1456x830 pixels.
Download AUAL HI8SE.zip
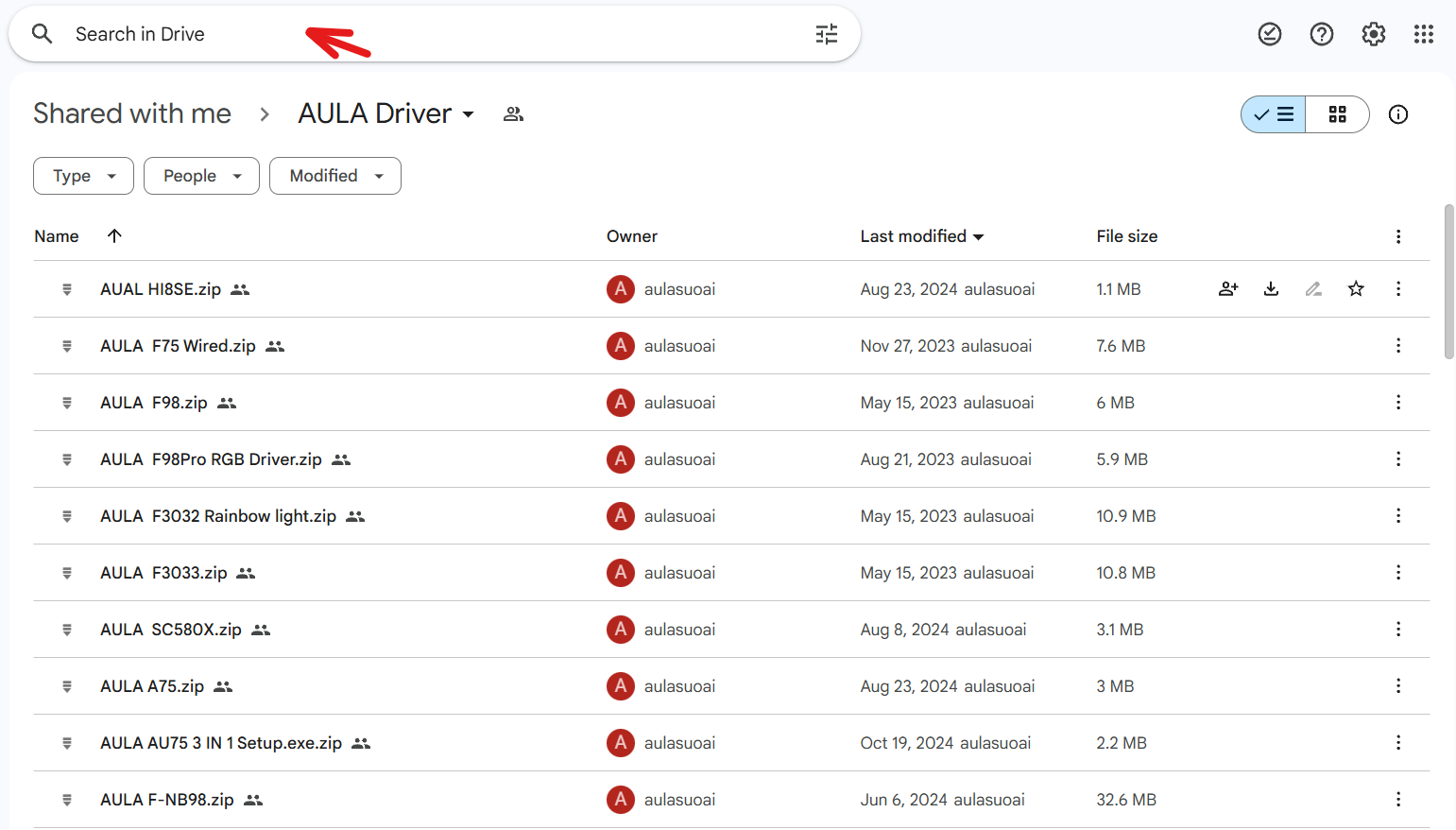(1271, 289)
